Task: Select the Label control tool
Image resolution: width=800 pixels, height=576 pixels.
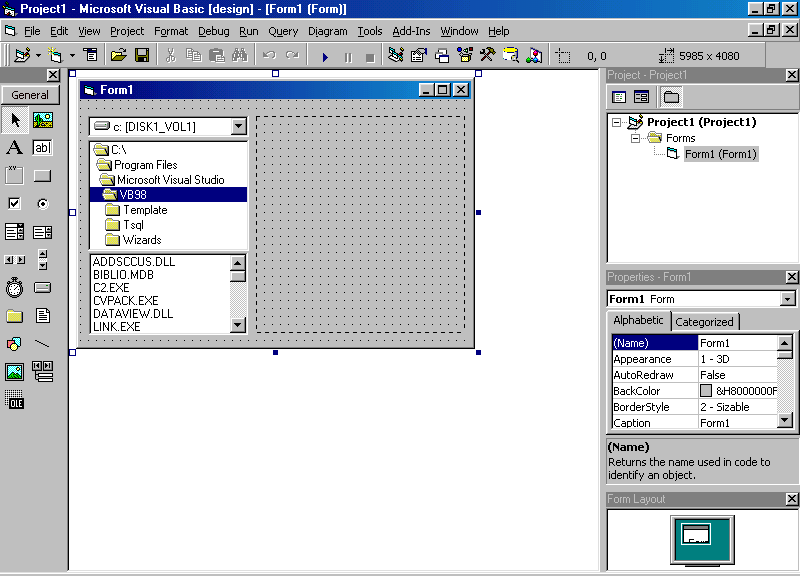Action: 15,148
